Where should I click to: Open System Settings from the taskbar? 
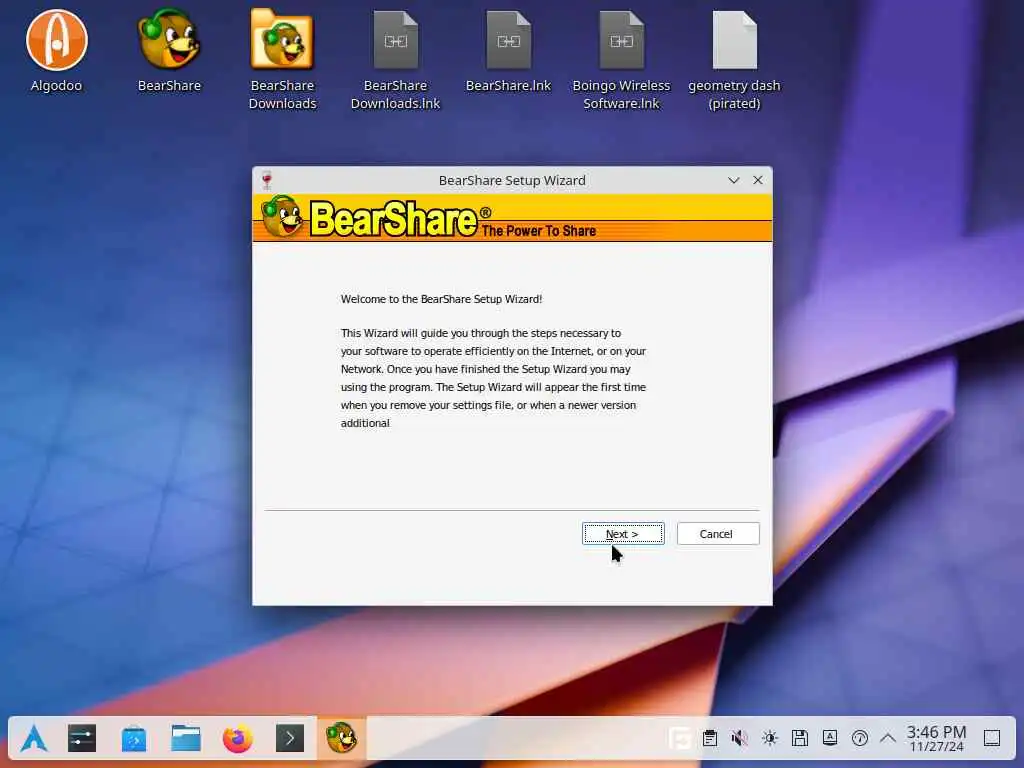pos(82,739)
